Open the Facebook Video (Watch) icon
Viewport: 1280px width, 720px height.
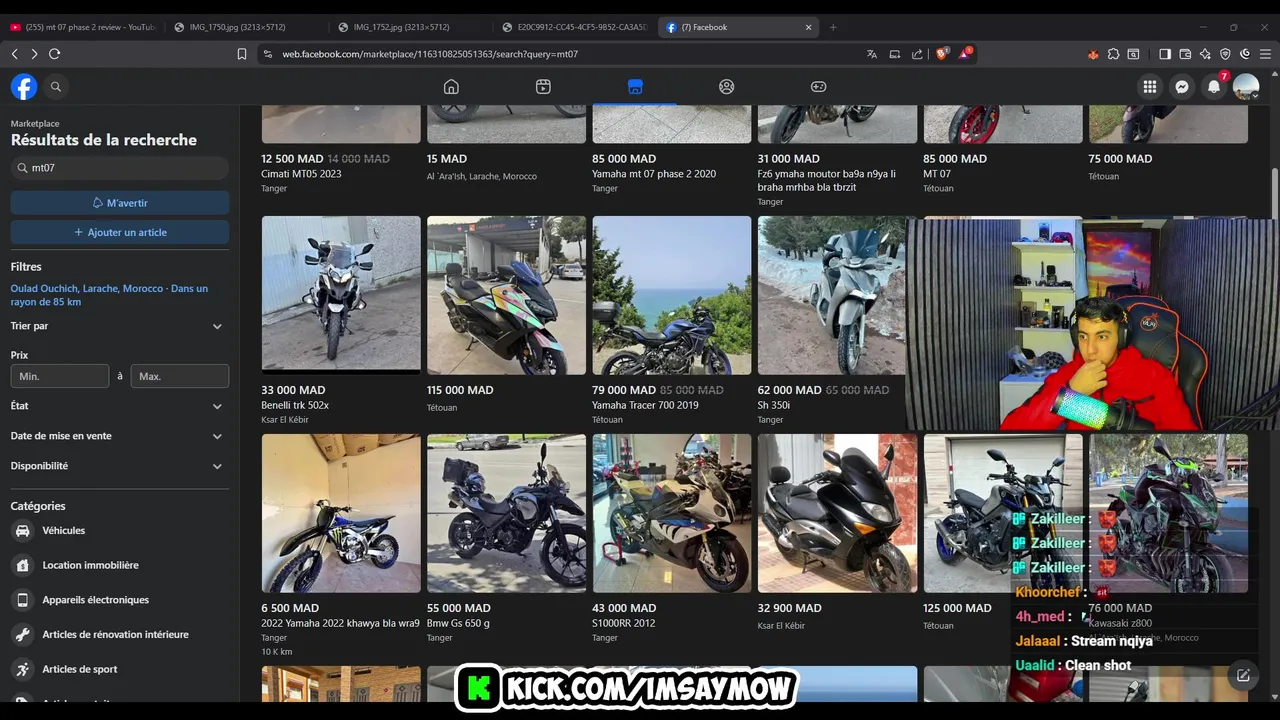[543, 87]
